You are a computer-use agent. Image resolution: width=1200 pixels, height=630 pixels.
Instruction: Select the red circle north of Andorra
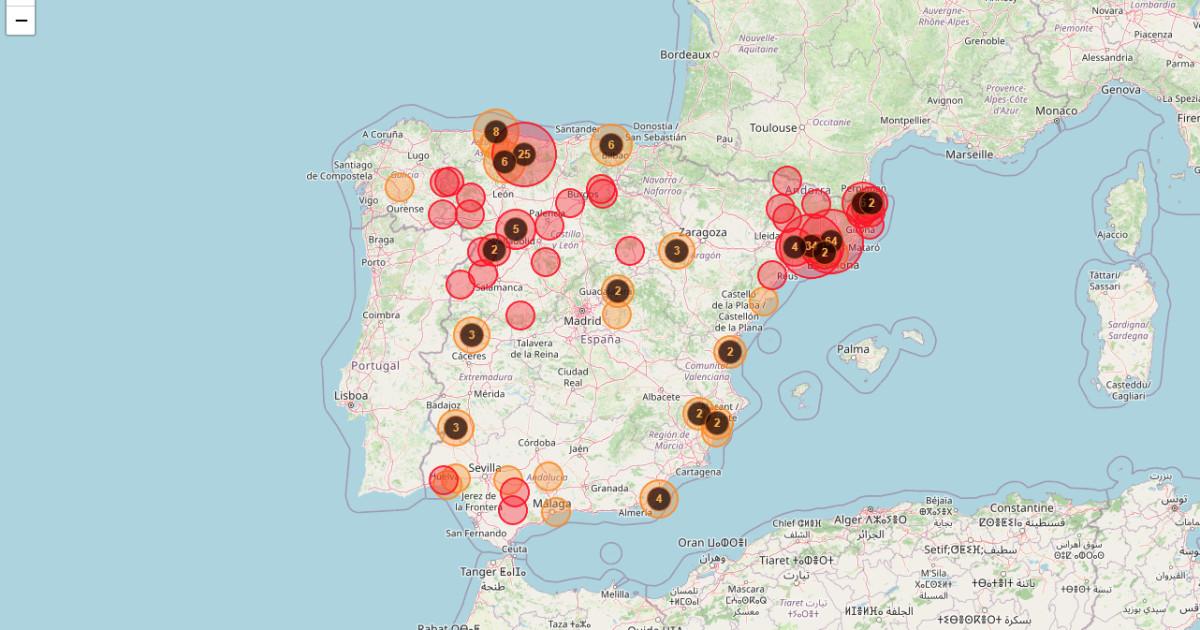(787, 180)
